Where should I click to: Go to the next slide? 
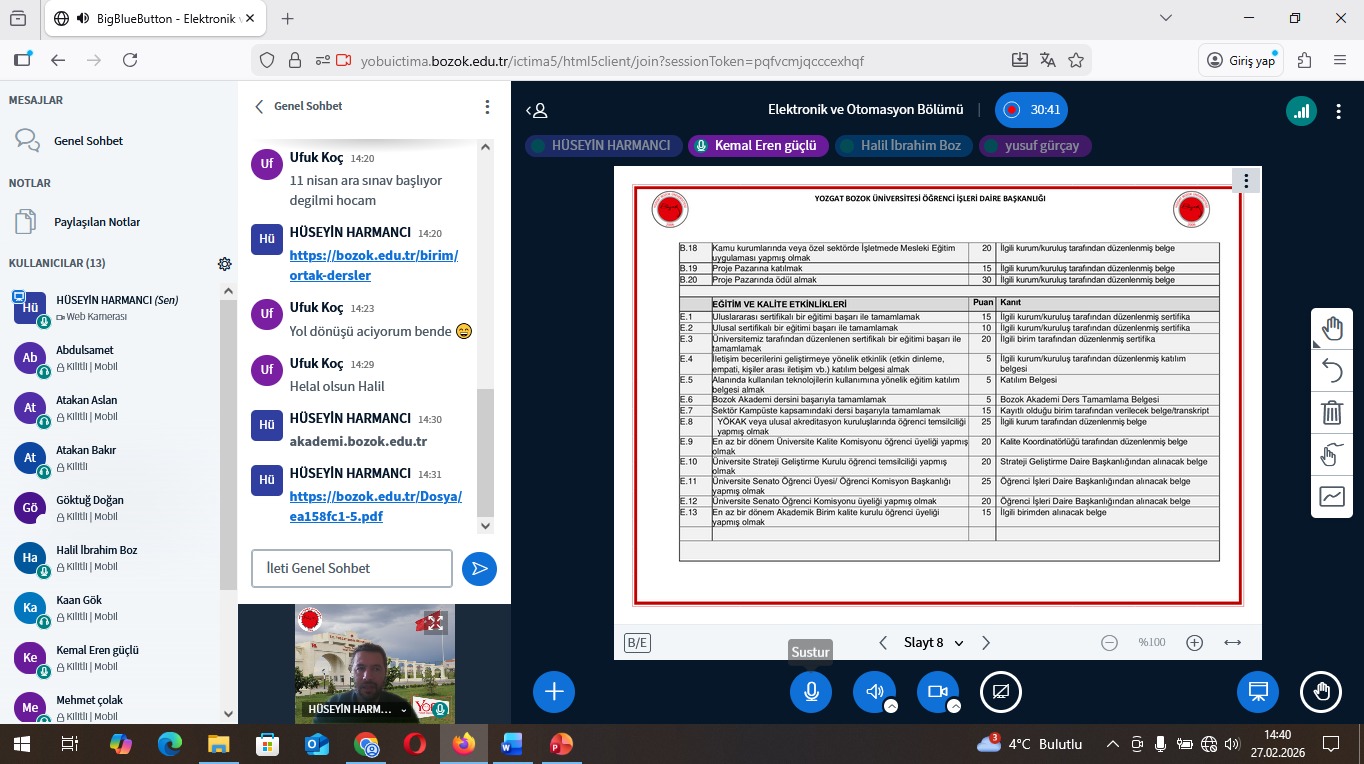986,643
